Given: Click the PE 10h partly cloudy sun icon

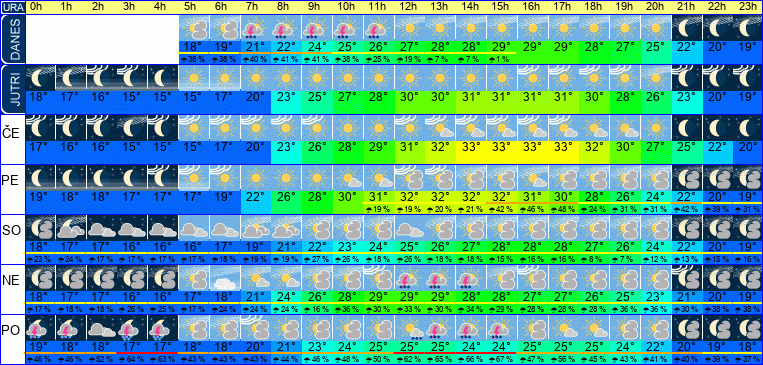Looking at the screenshot, I should coord(348,178).
